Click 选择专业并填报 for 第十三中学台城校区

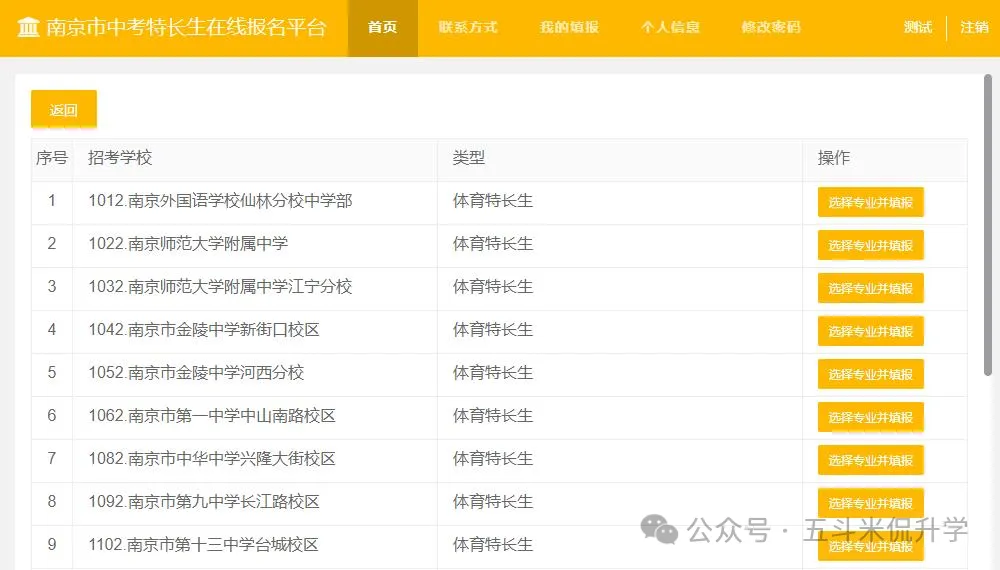pos(871,546)
